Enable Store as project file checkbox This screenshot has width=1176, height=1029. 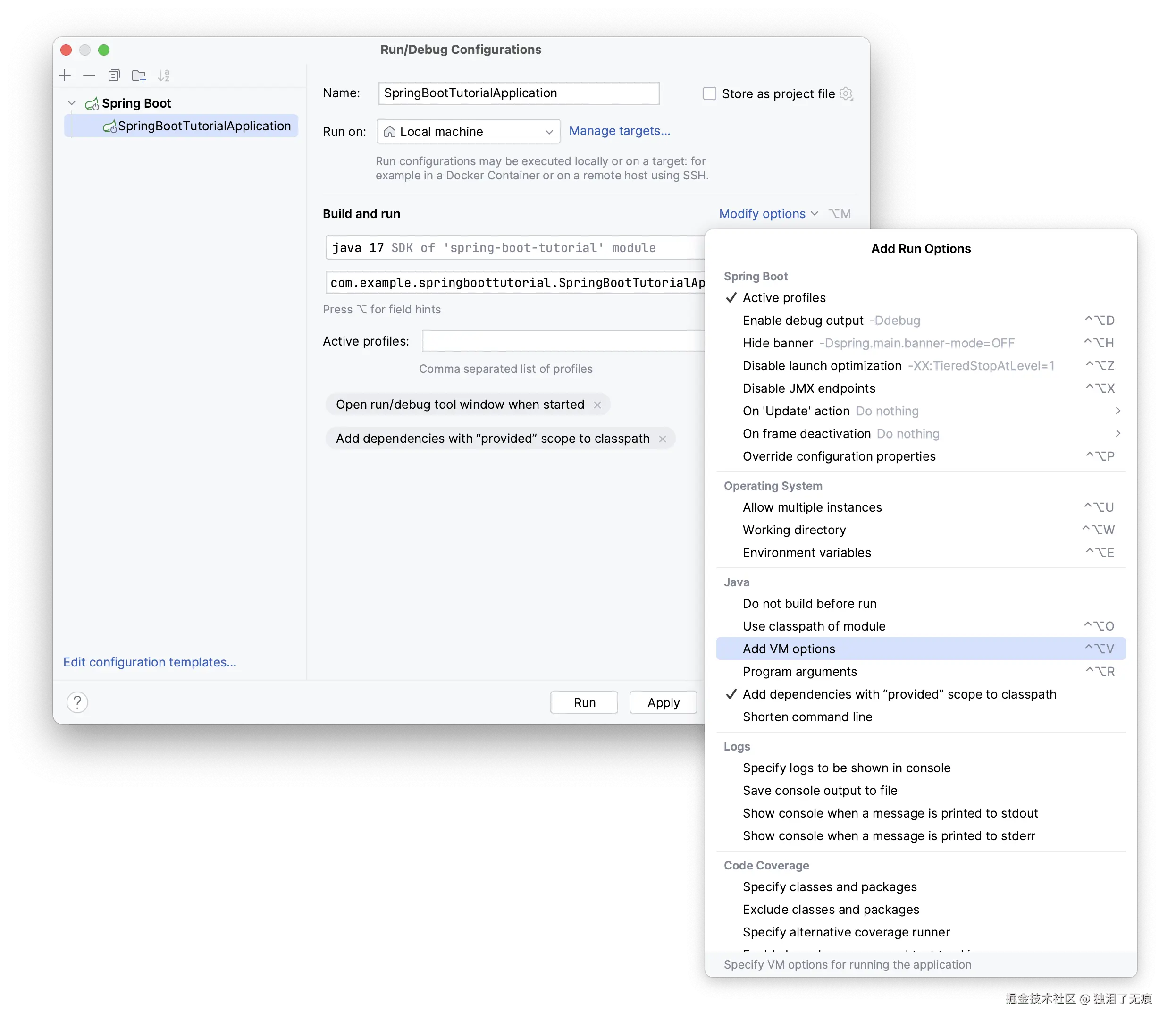[710, 93]
